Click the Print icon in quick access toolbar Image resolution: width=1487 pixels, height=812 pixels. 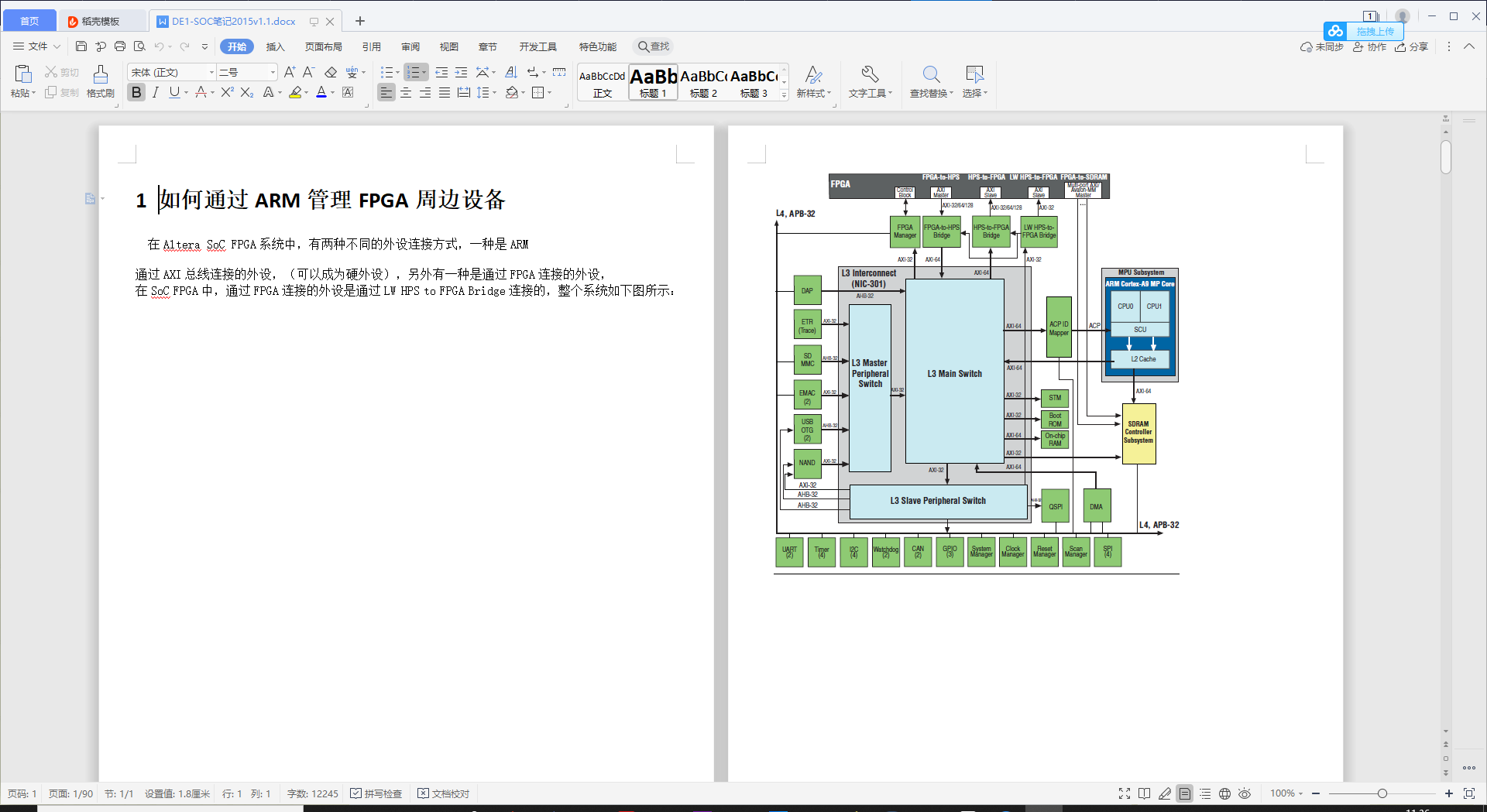click(x=120, y=46)
